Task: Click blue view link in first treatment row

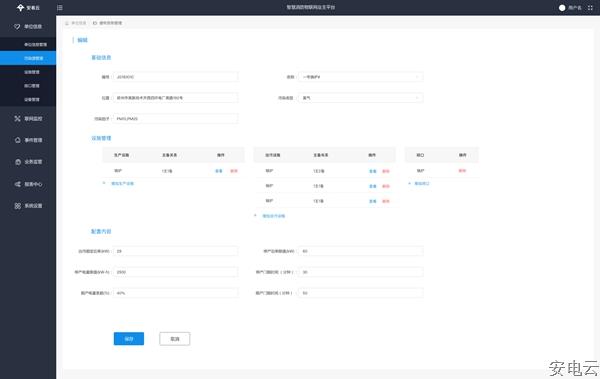Action: click(373, 171)
